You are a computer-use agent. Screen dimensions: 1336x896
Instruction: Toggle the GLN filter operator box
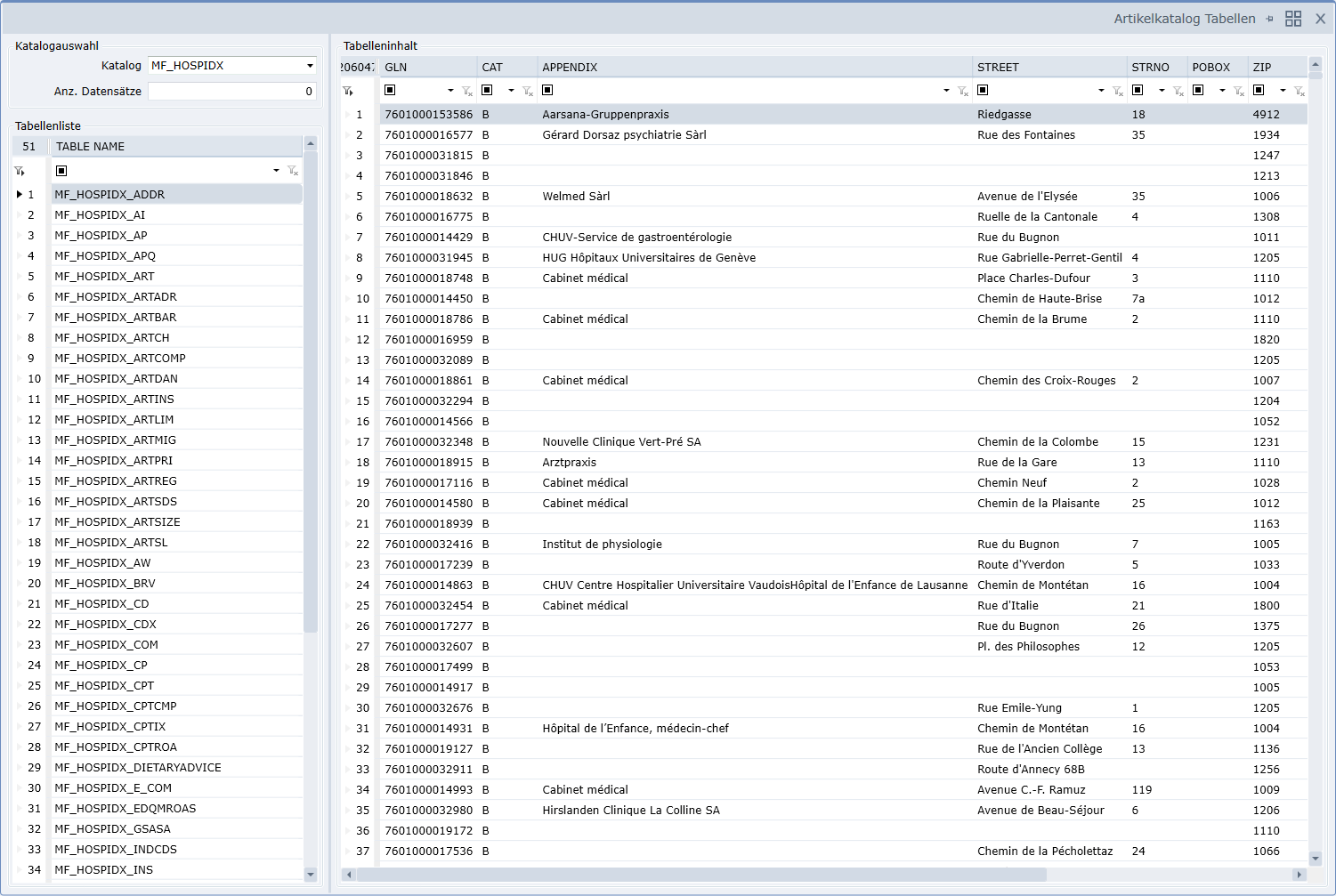(390, 90)
